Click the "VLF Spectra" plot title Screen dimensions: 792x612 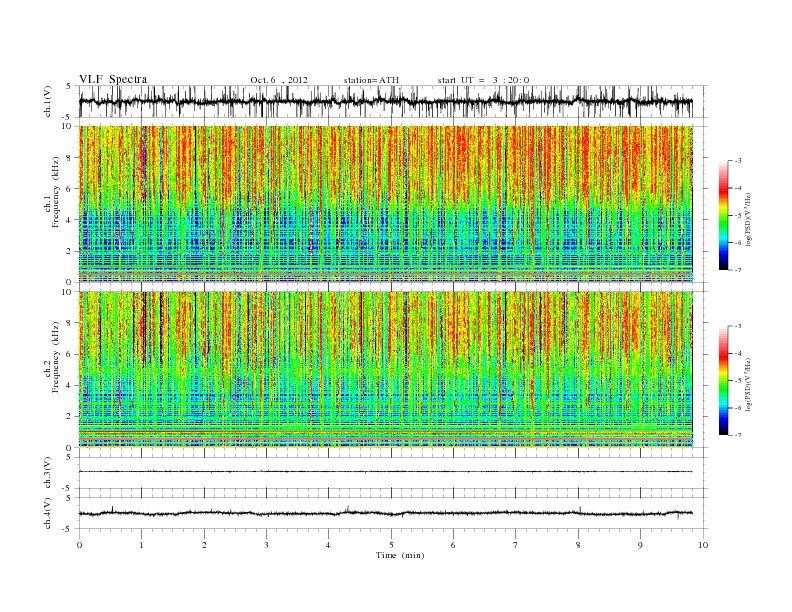(113, 79)
